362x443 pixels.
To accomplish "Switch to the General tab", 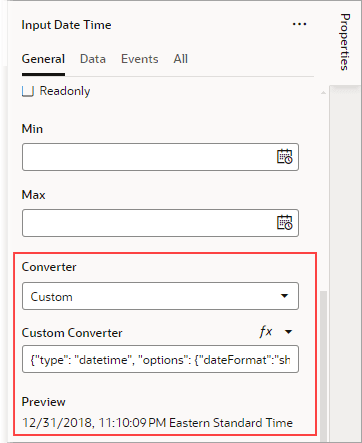I will pos(43,59).
